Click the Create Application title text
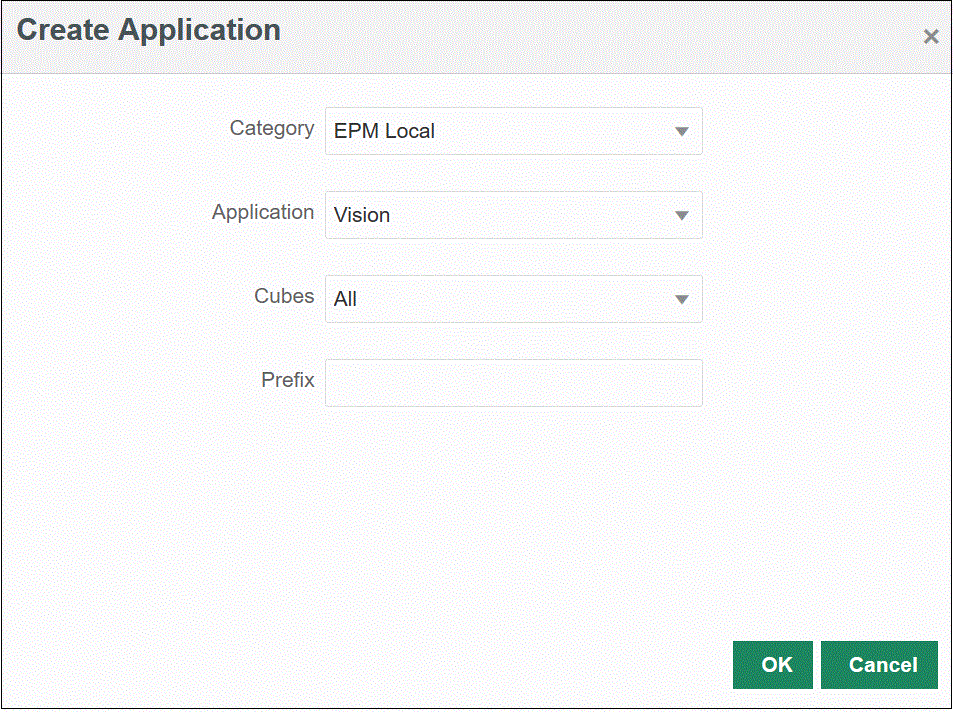Viewport: 953px width, 712px height. click(149, 30)
